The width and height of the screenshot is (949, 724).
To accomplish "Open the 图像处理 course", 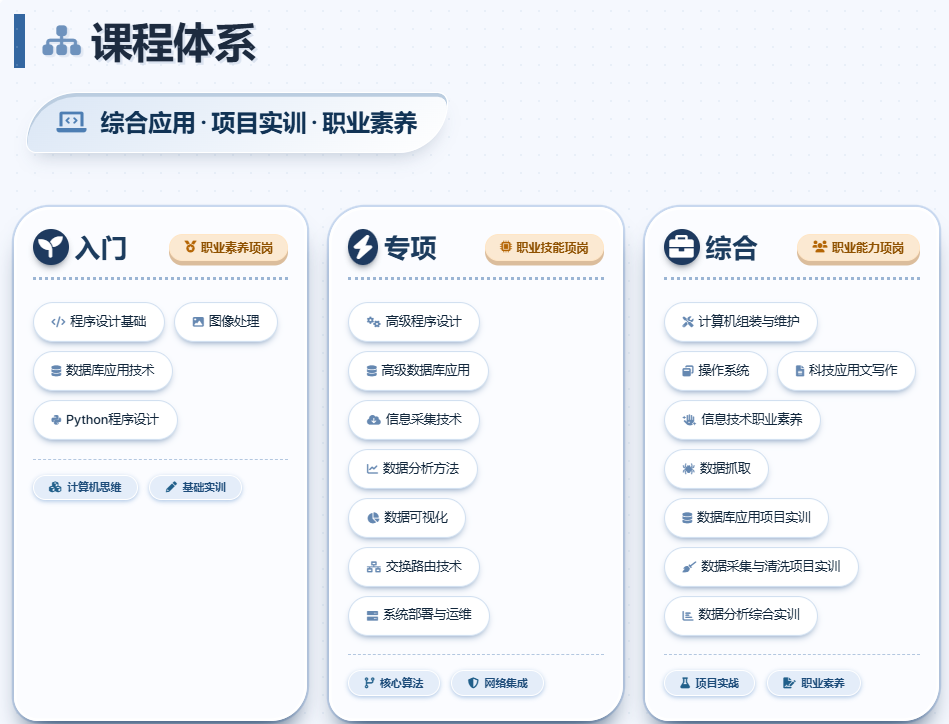I will [x=226, y=322].
